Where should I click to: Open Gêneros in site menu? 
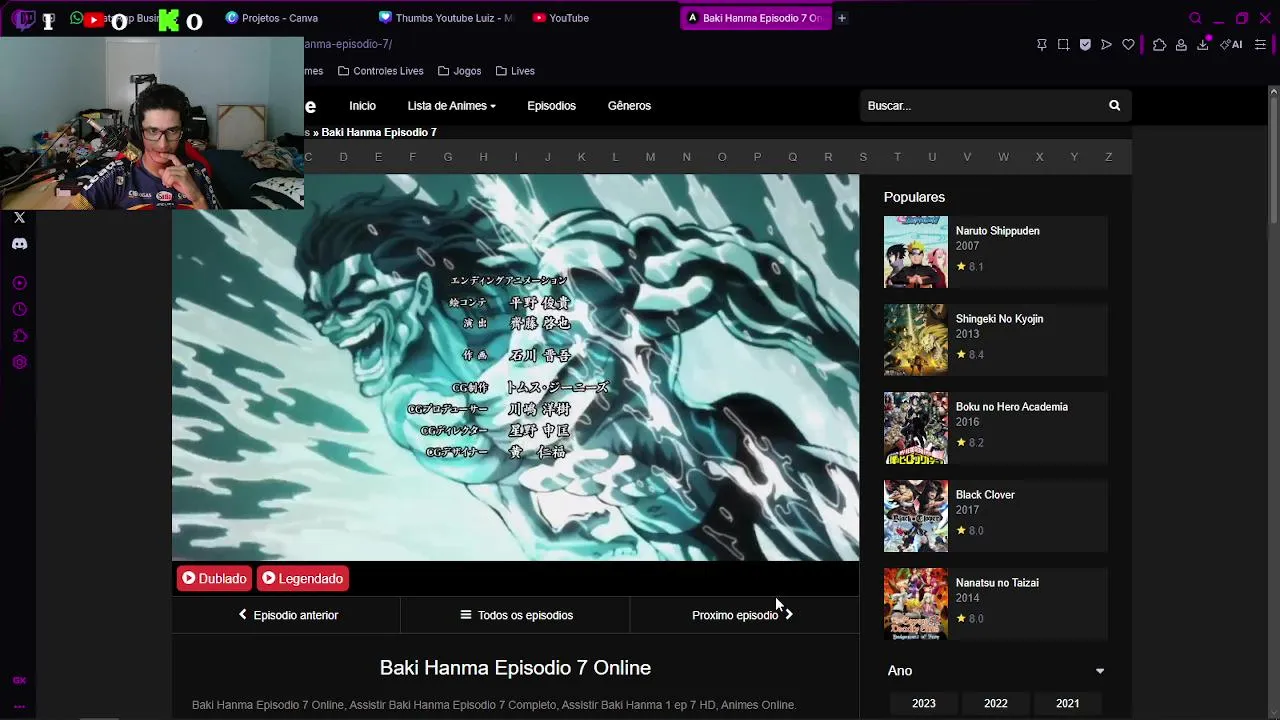tap(629, 106)
